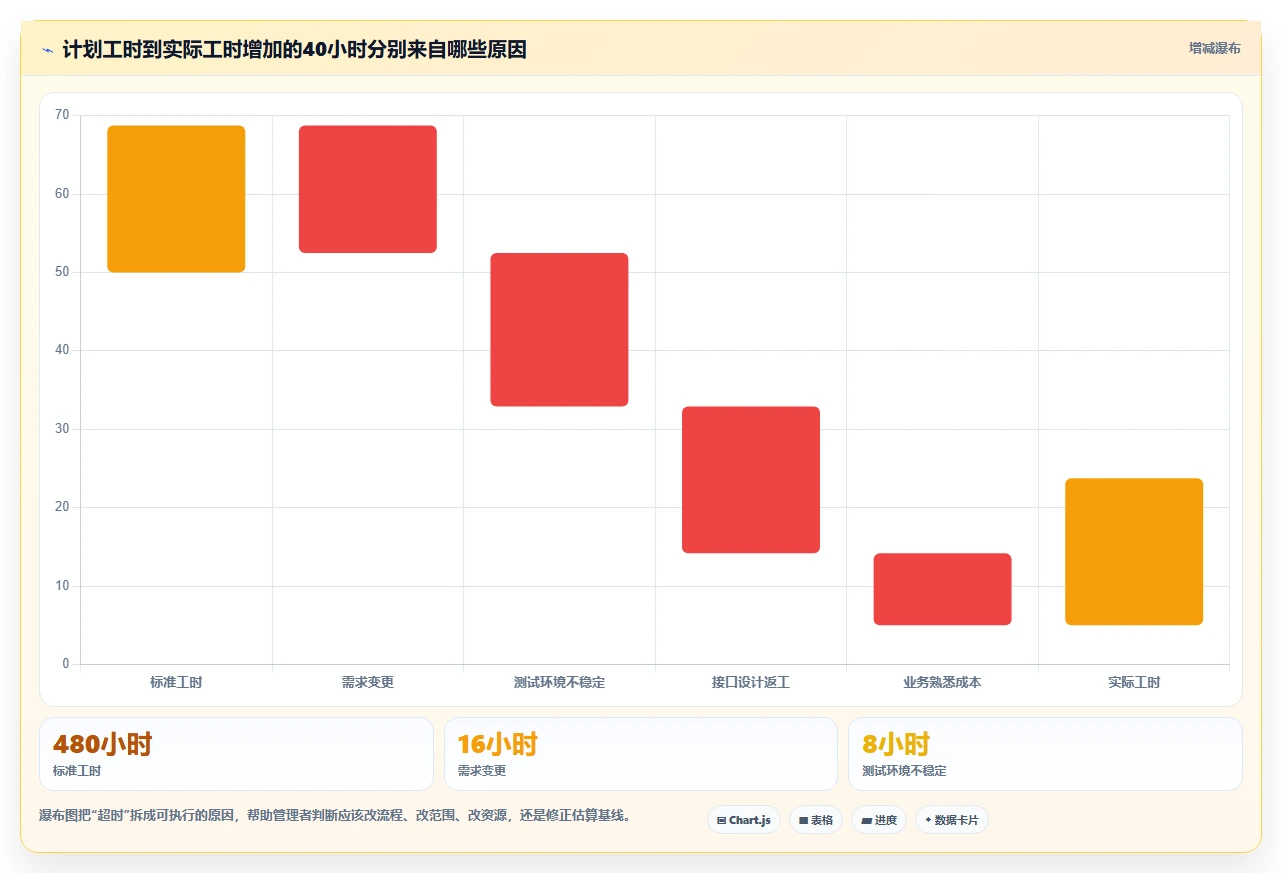Choose the 数据卡片 chip
Image resolution: width=1282 pixels, height=873 pixels.
click(952, 820)
